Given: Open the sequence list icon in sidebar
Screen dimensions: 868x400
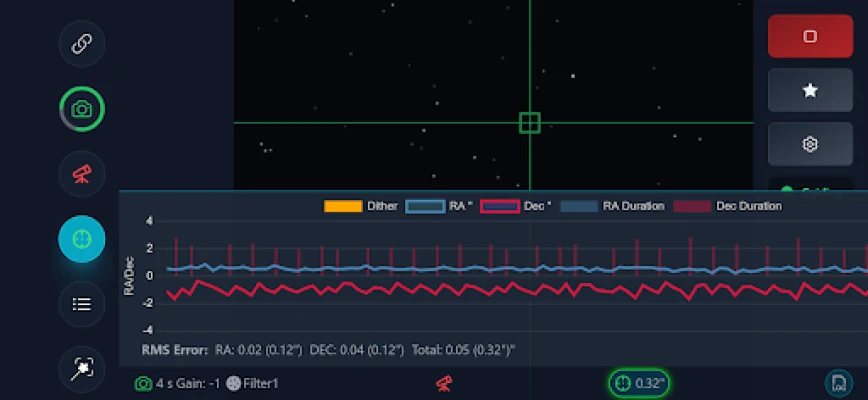Looking at the screenshot, I should coord(81,304).
